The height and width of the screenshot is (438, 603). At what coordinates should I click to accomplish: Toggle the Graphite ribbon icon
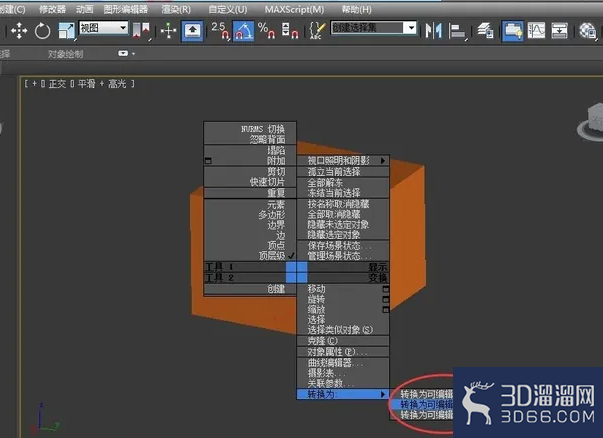pyautogui.click(x=513, y=31)
